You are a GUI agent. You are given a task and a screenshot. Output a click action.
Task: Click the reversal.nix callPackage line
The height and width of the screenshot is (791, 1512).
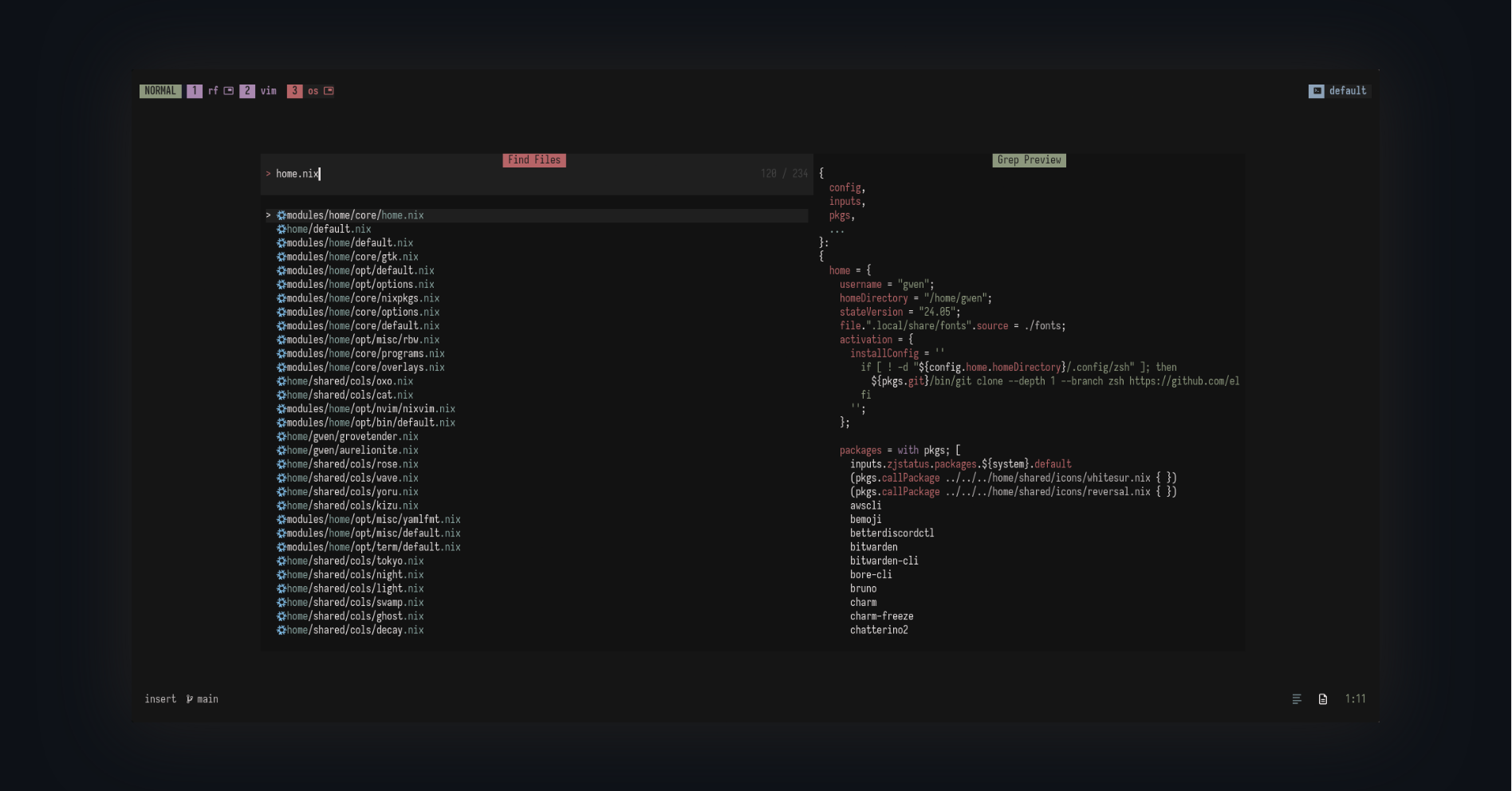click(1013, 492)
